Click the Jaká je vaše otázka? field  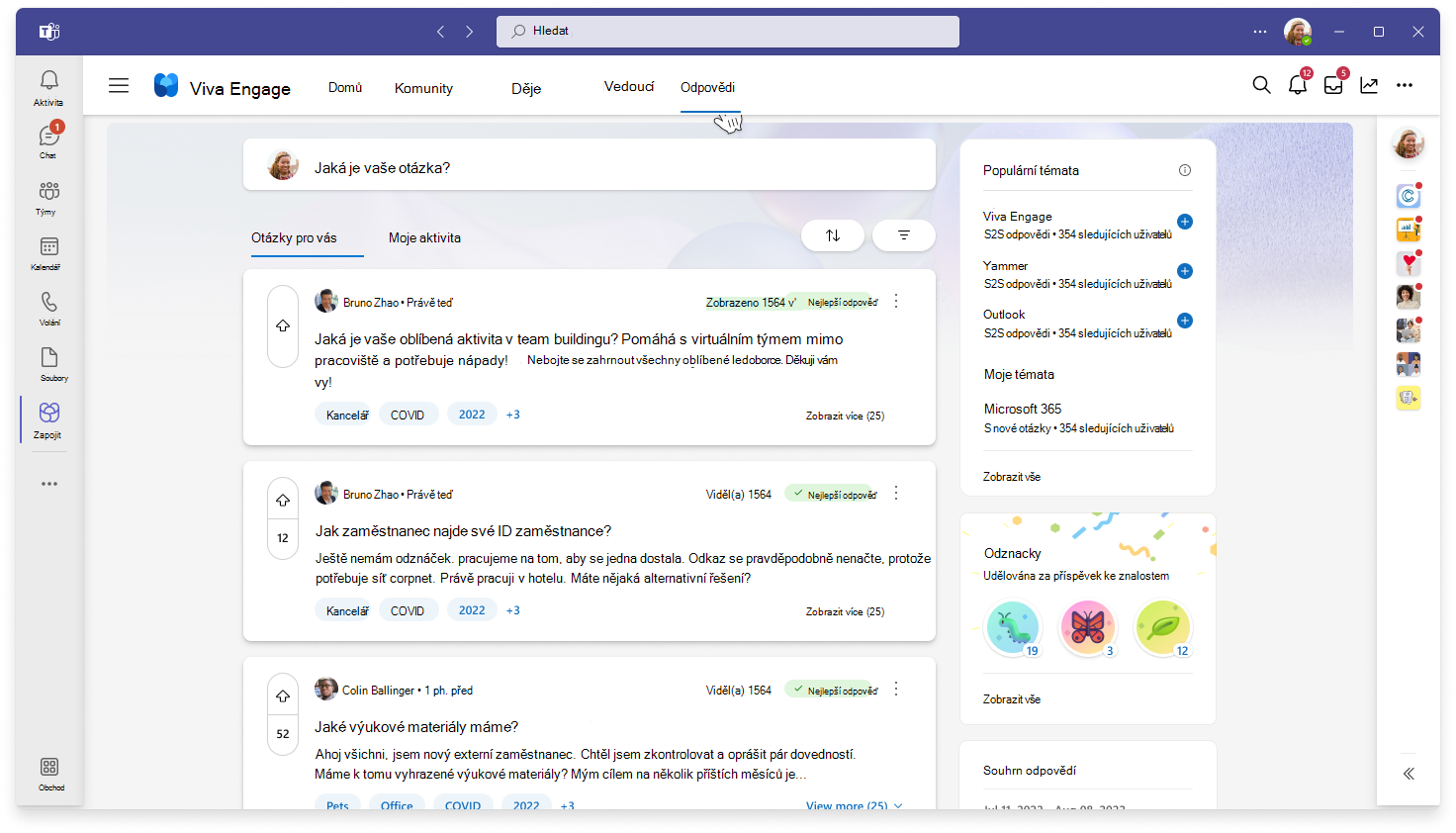click(x=590, y=164)
